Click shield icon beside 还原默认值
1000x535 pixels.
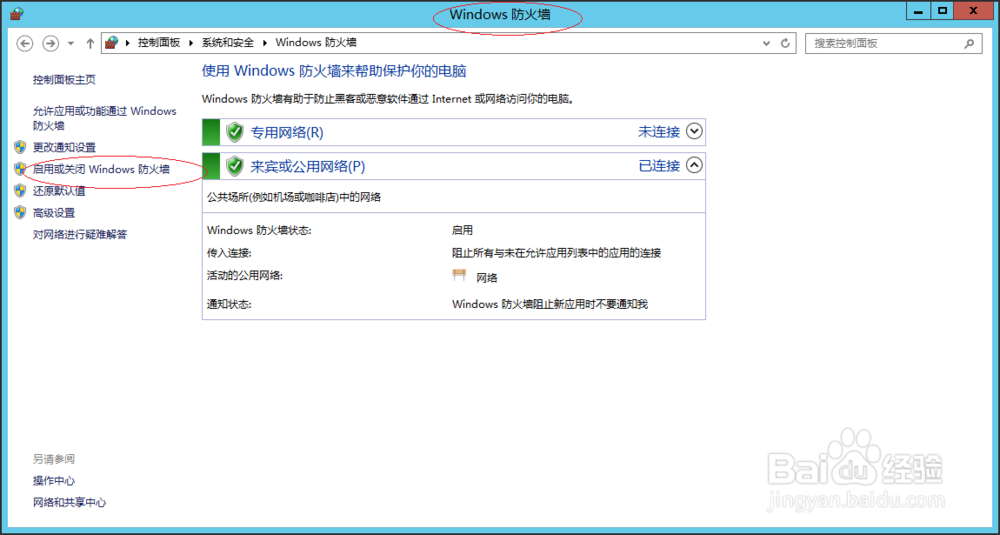20,191
